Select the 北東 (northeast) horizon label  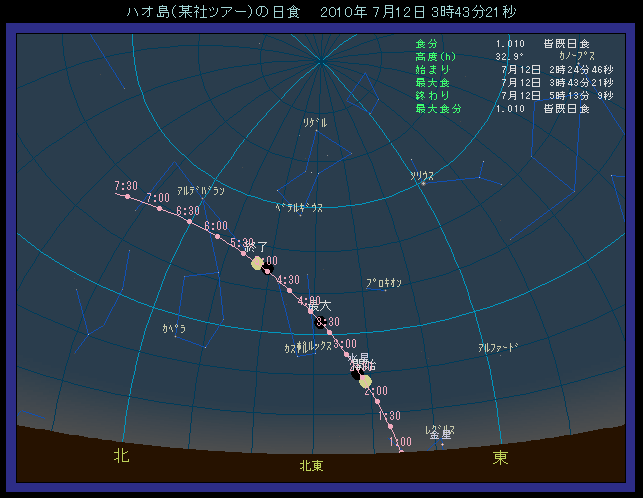pyautogui.click(x=311, y=466)
